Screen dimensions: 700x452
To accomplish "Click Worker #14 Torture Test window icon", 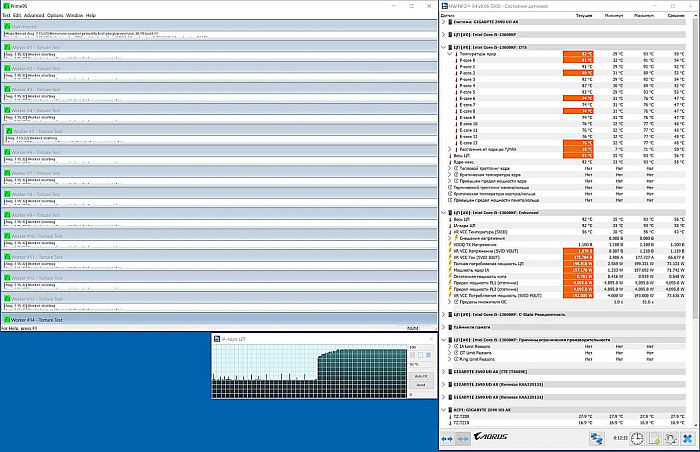I will click(7, 320).
